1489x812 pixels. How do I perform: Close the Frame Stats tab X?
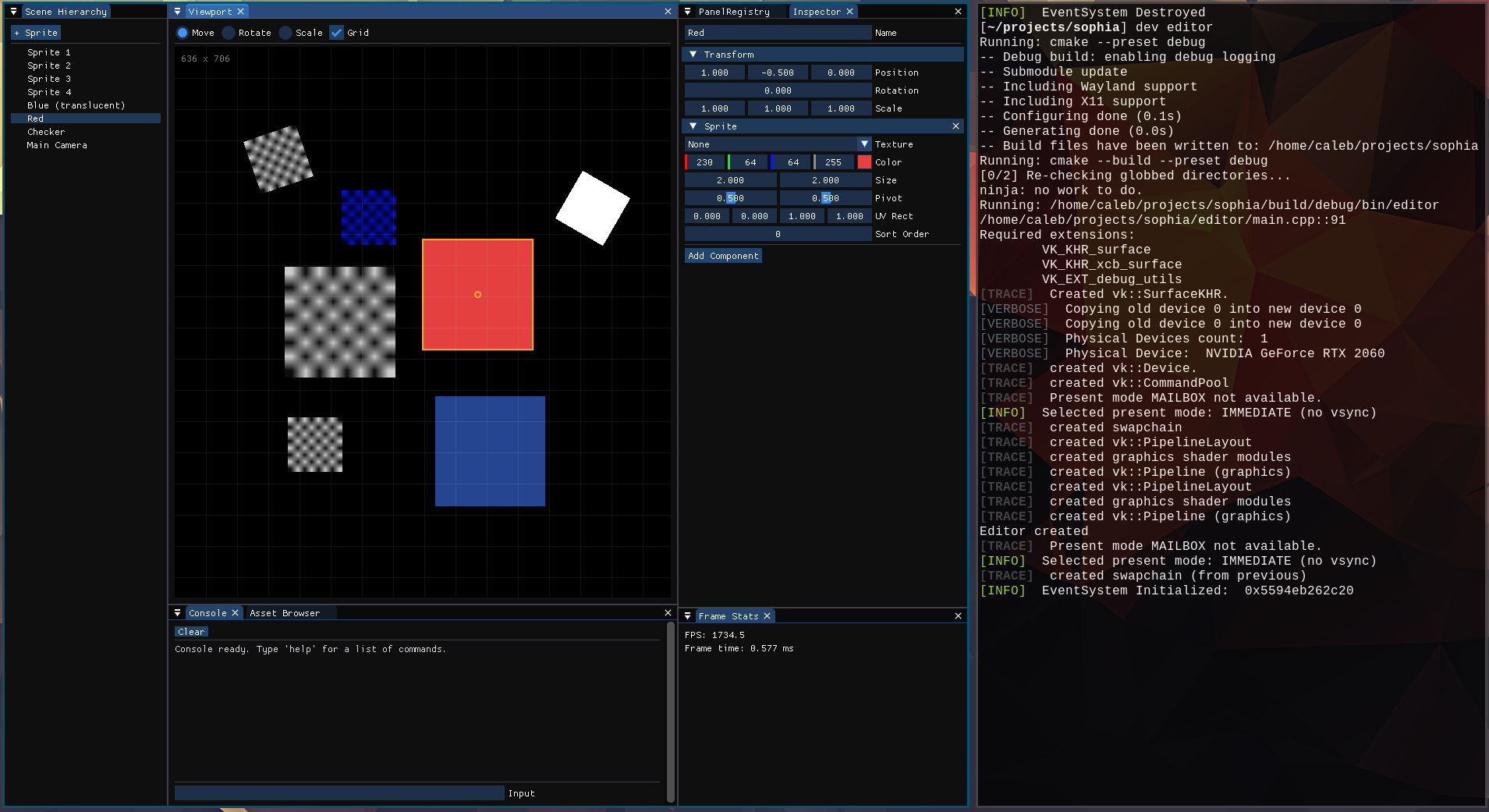click(767, 616)
